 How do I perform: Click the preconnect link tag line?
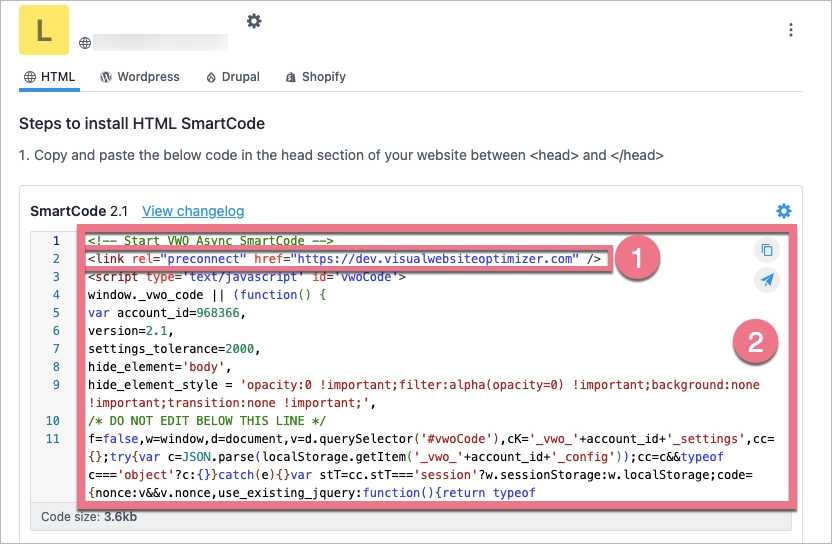pyautogui.click(x=344, y=259)
